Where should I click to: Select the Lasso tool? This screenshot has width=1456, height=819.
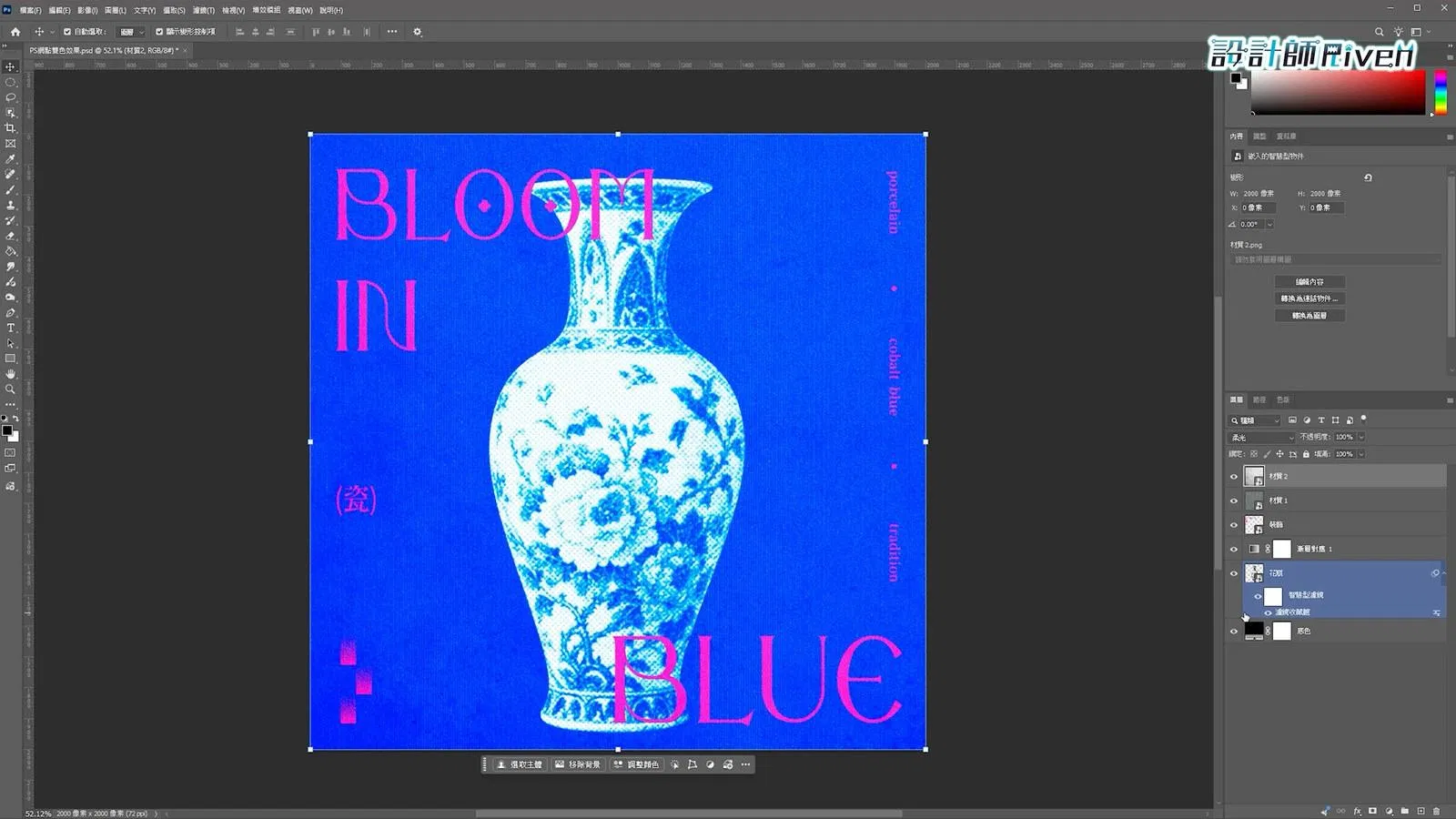click(x=11, y=97)
